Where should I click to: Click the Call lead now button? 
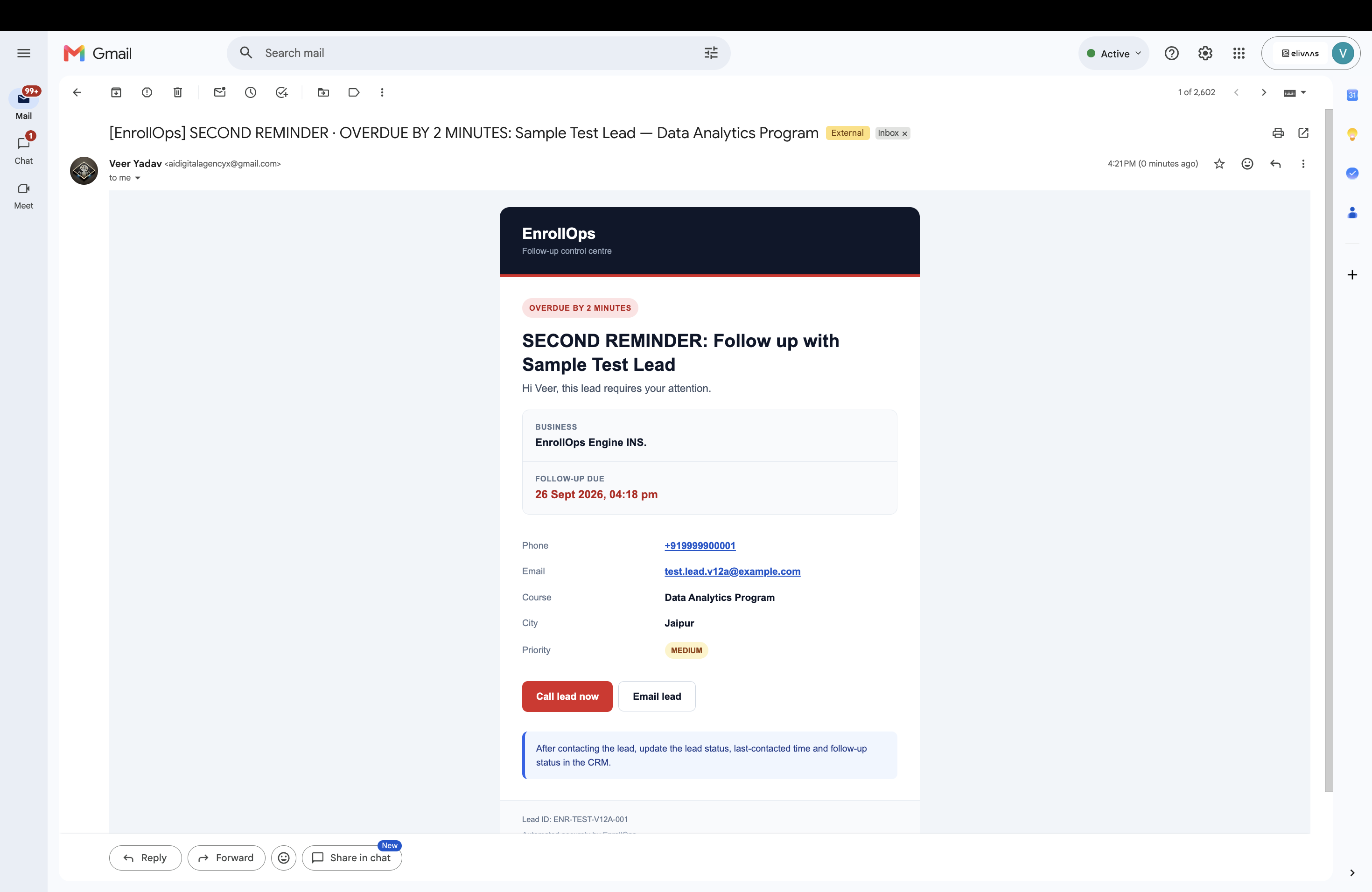pyautogui.click(x=567, y=696)
